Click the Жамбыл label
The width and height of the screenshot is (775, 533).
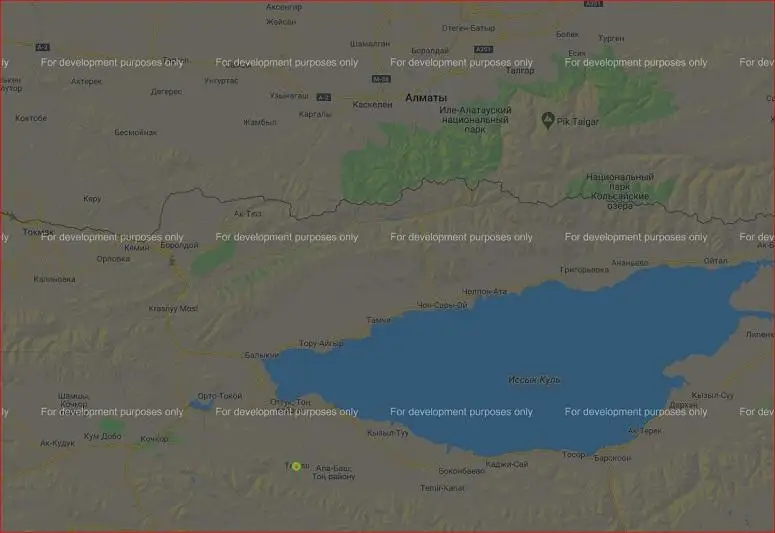point(259,122)
